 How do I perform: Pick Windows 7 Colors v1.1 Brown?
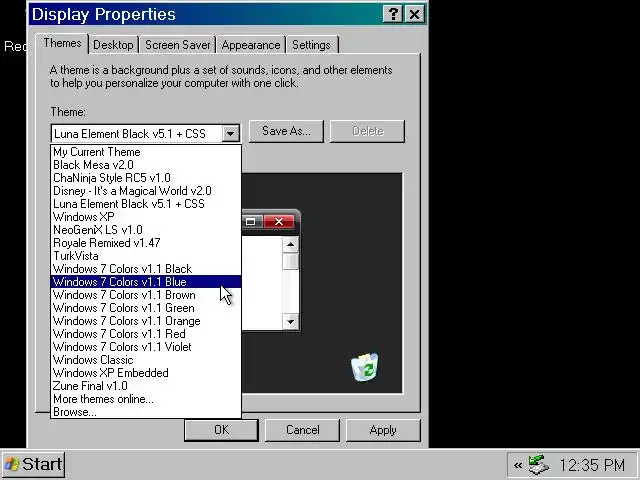(x=146, y=295)
